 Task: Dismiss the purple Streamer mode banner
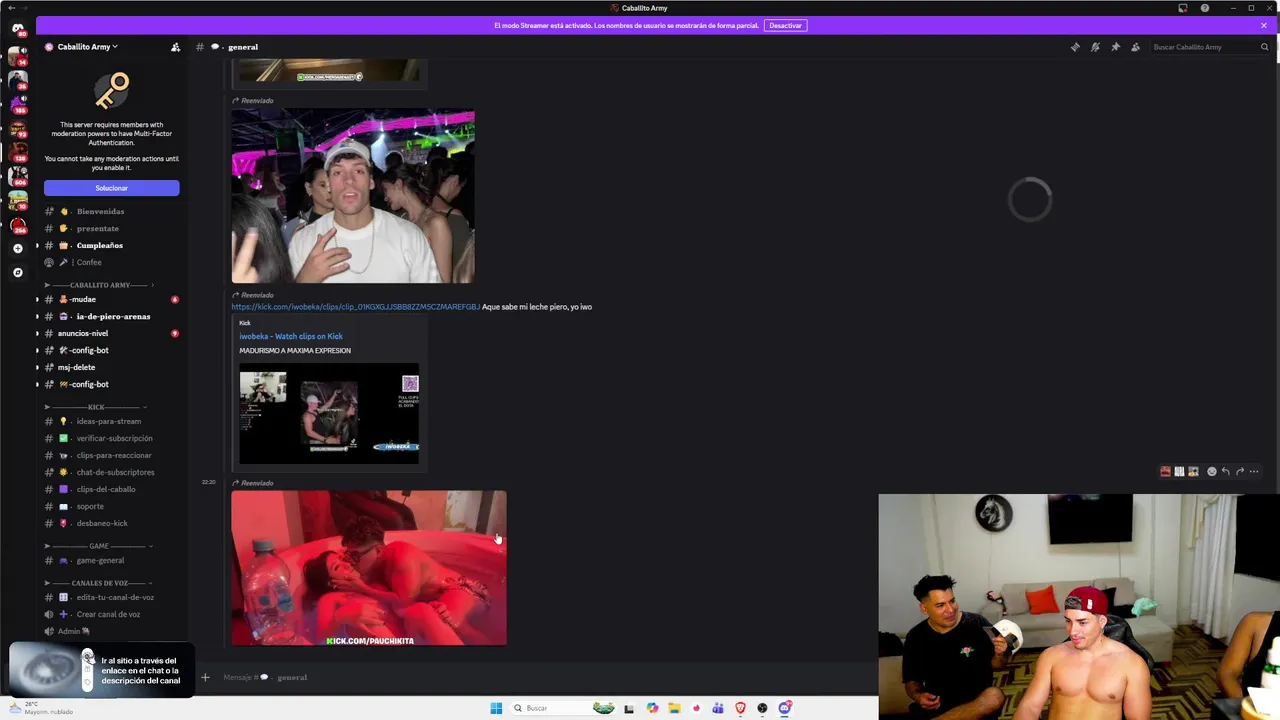[x=1263, y=25]
